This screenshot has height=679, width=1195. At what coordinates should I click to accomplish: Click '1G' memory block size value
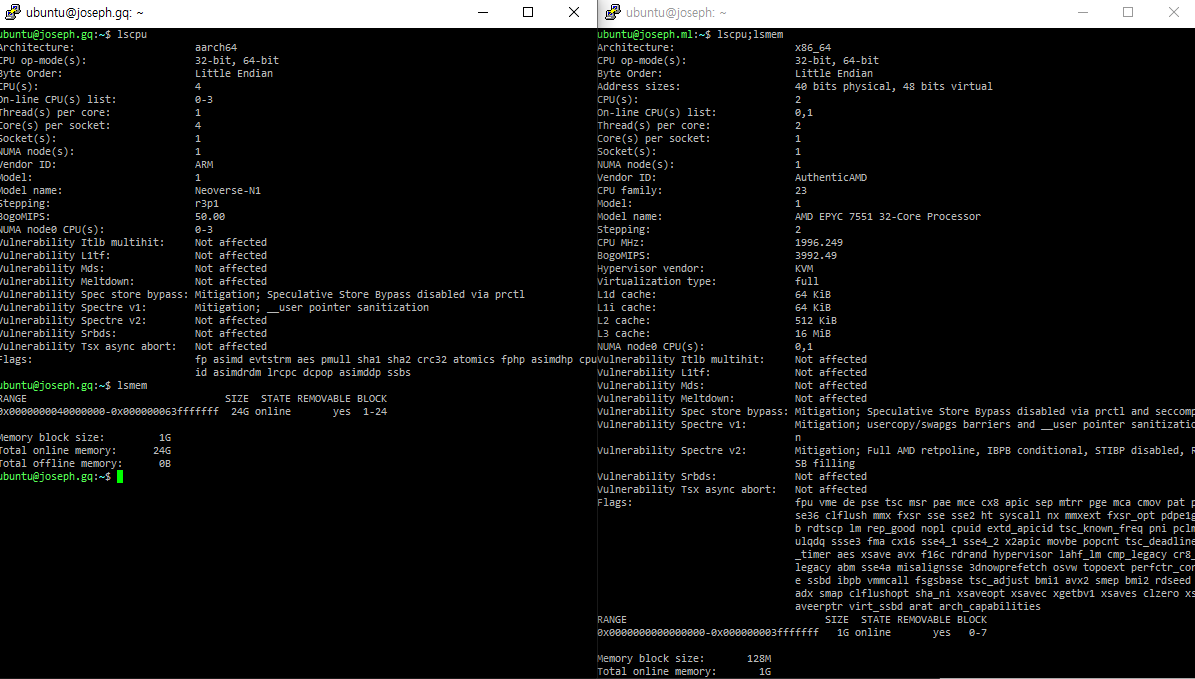click(165, 437)
